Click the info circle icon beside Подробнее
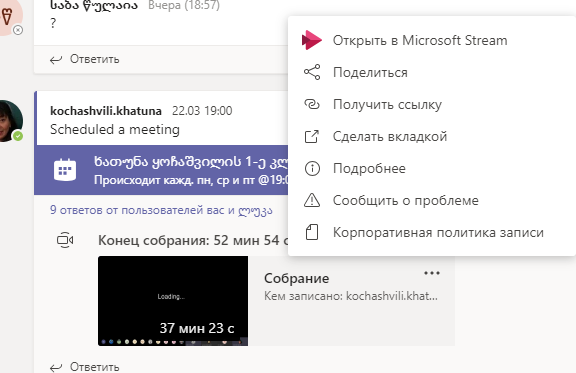The image size is (576, 373). click(x=312, y=168)
